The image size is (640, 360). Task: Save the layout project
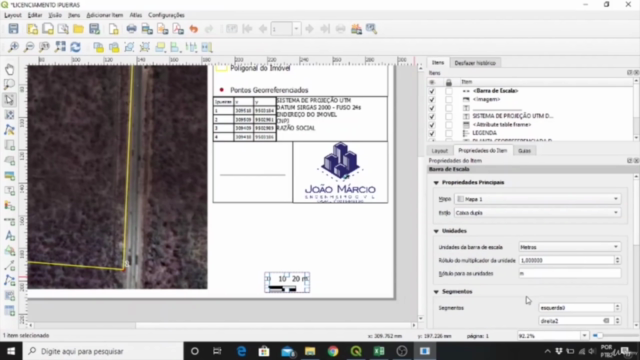point(13,29)
